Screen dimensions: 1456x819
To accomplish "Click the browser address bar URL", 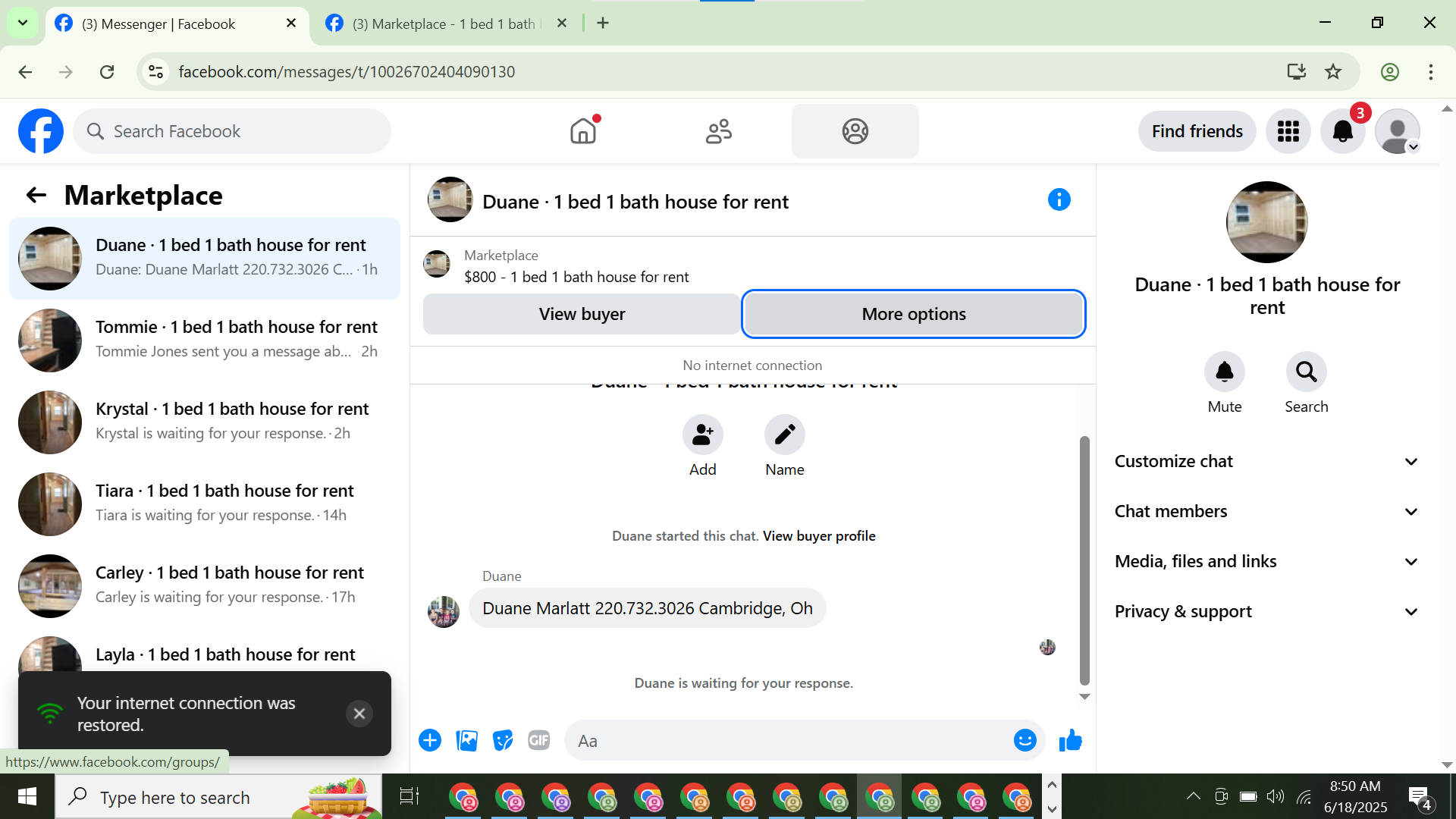I will tap(347, 72).
